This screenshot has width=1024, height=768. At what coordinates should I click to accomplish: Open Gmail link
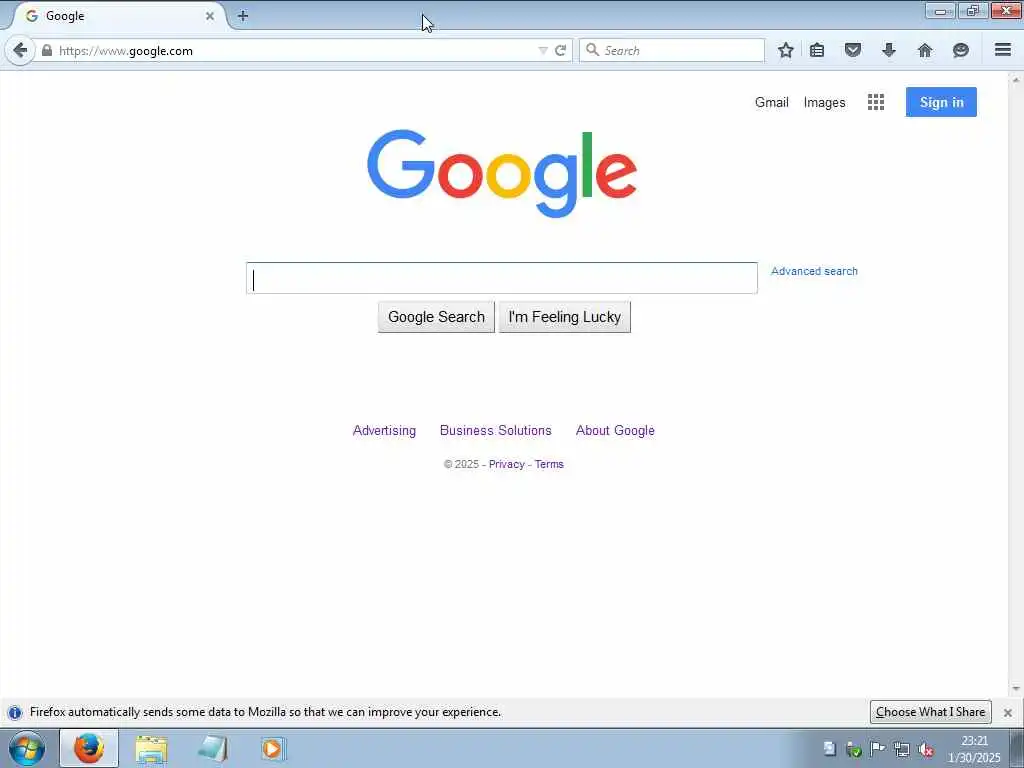pos(772,103)
